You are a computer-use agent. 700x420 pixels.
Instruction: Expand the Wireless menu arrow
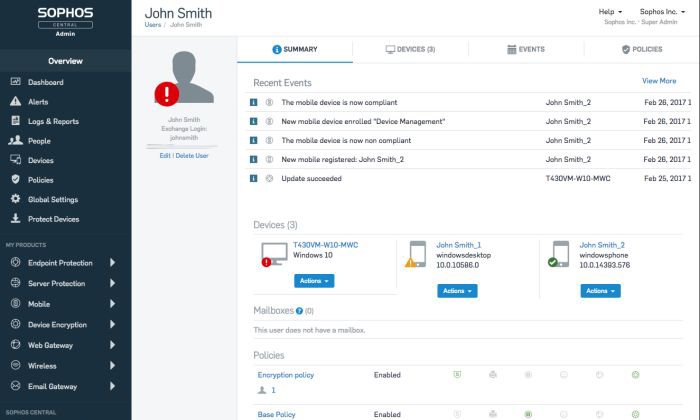tap(112, 365)
